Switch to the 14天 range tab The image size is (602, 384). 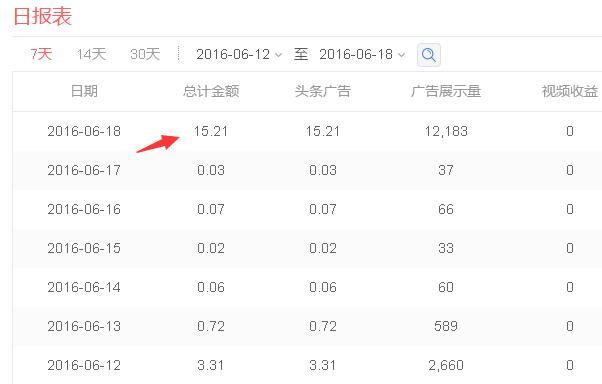pyautogui.click(x=91, y=54)
